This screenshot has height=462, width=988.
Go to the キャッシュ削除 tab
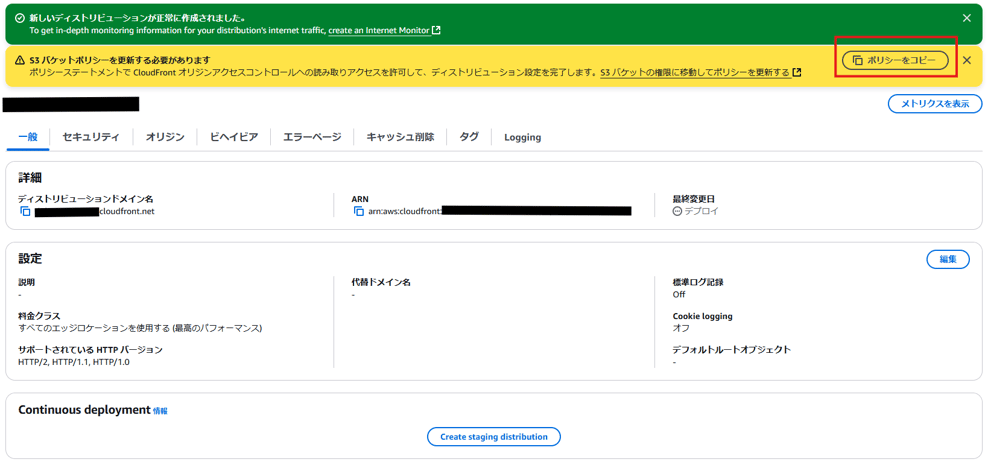400,137
